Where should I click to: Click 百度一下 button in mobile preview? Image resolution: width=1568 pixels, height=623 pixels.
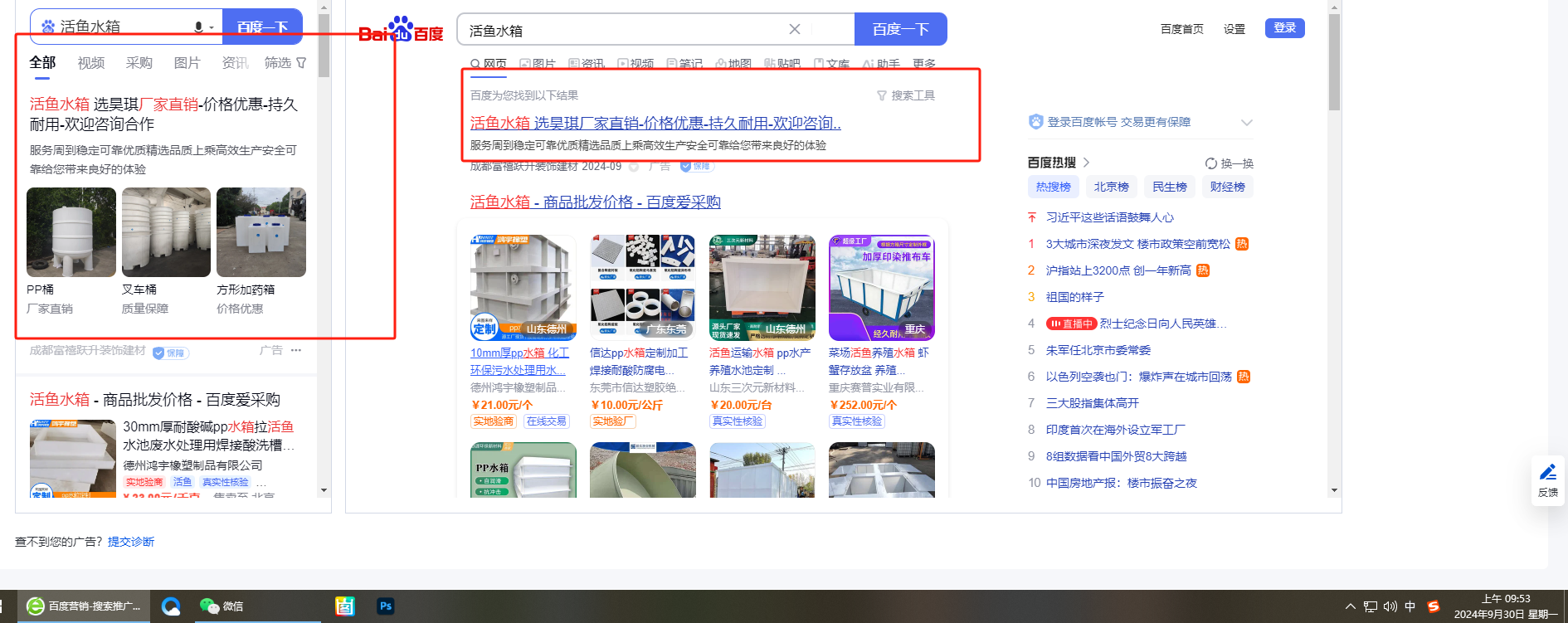pos(263,27)
